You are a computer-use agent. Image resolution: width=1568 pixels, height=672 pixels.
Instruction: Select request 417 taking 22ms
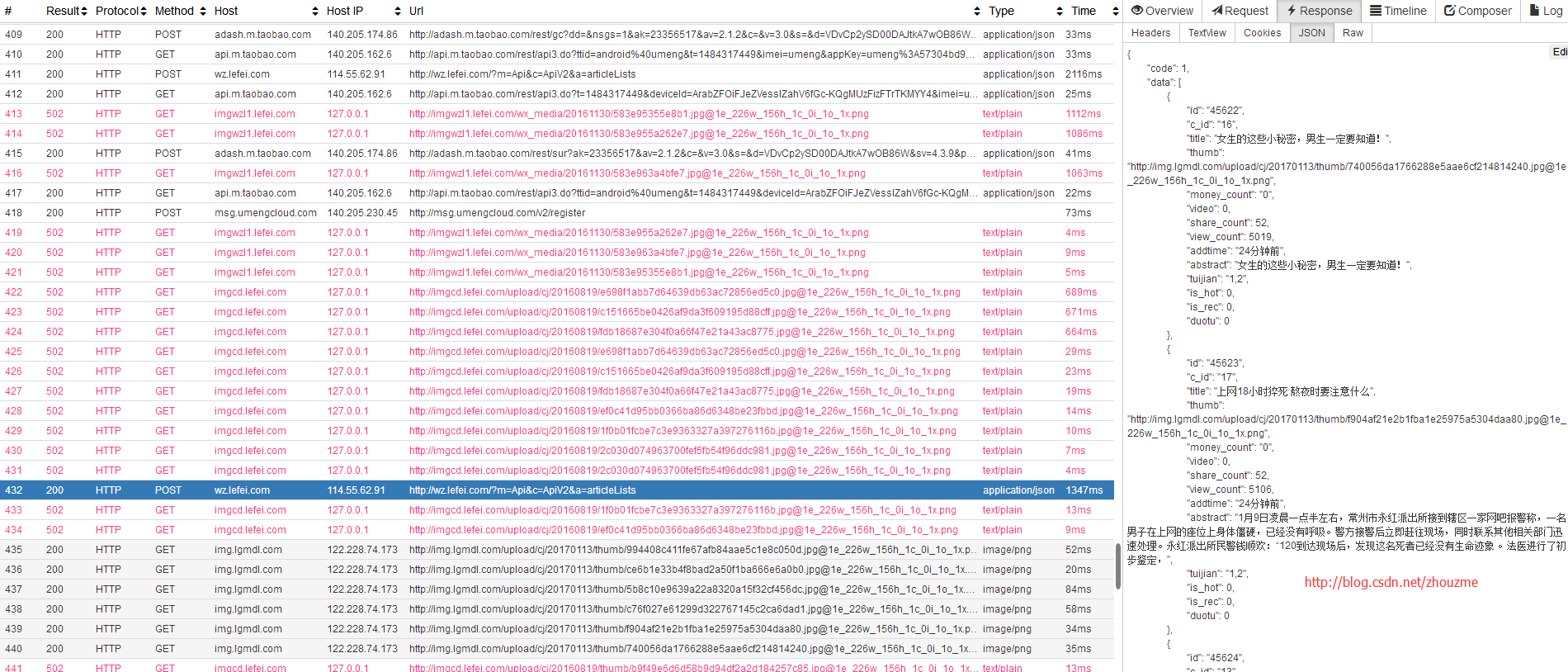557,193
